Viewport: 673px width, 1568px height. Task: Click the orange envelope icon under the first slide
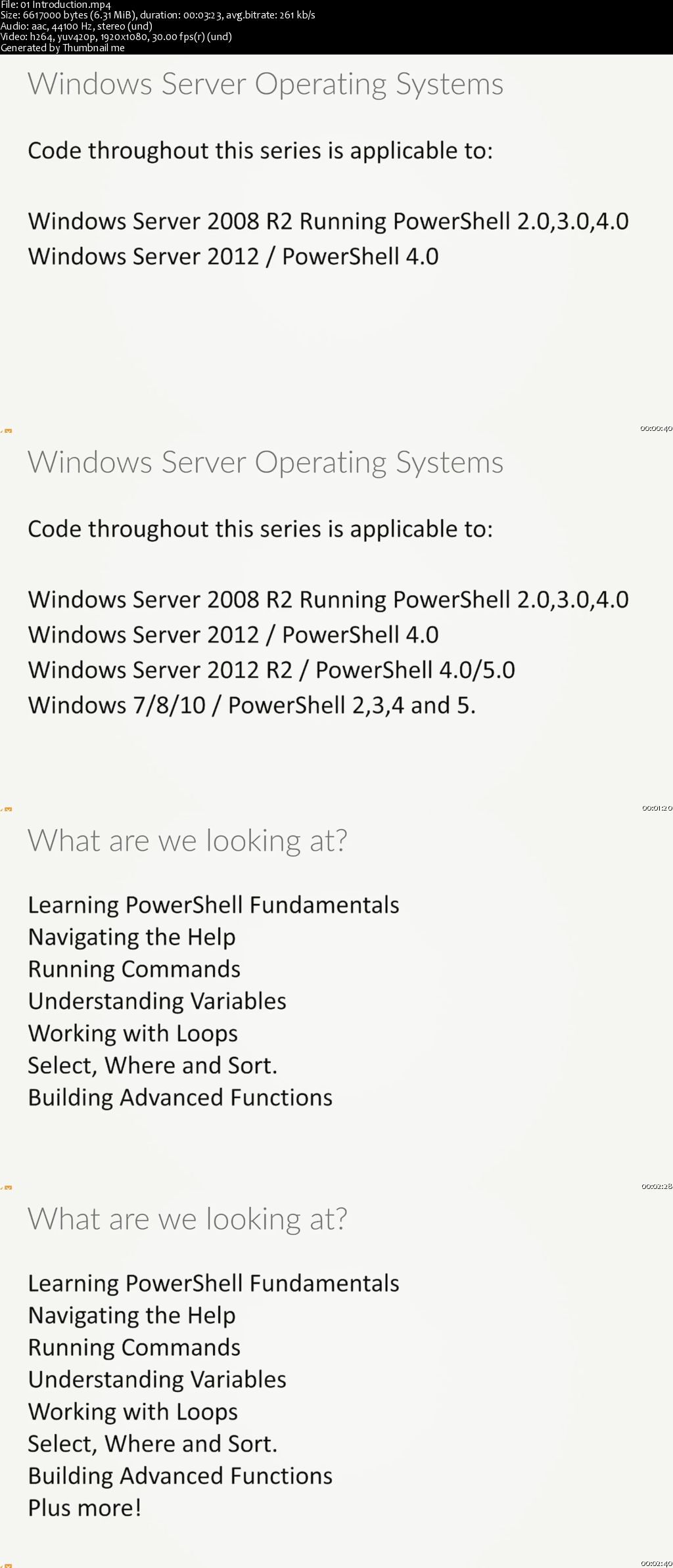pos(8,431)
